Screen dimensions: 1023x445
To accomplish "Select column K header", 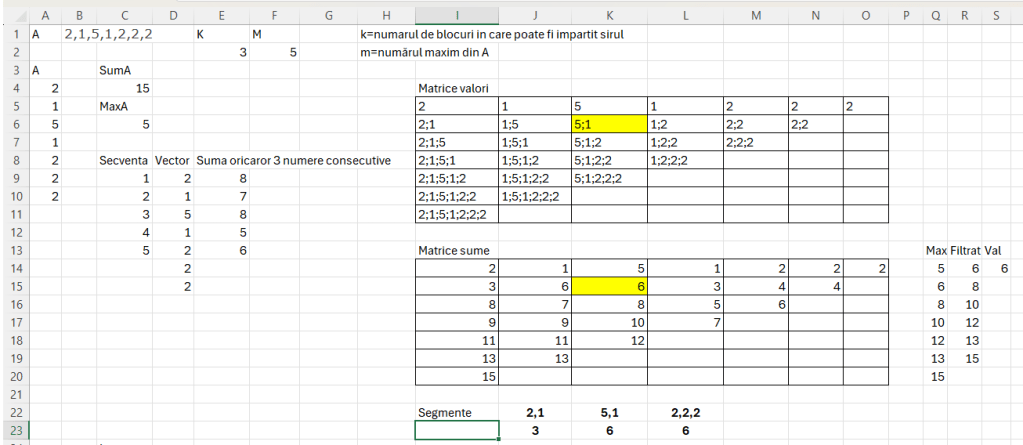I will pyautogui.click(x=609, y=15).
